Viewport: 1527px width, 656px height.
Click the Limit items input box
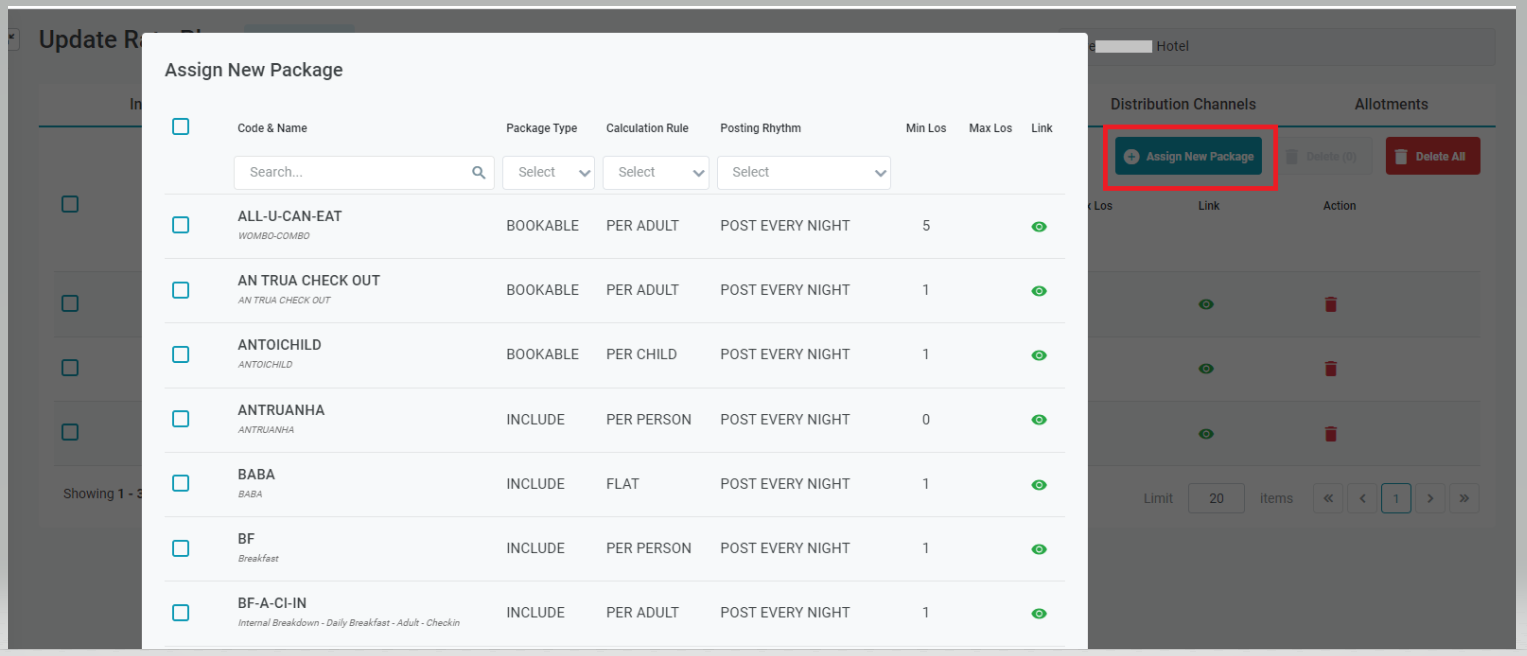point(1216,498)
